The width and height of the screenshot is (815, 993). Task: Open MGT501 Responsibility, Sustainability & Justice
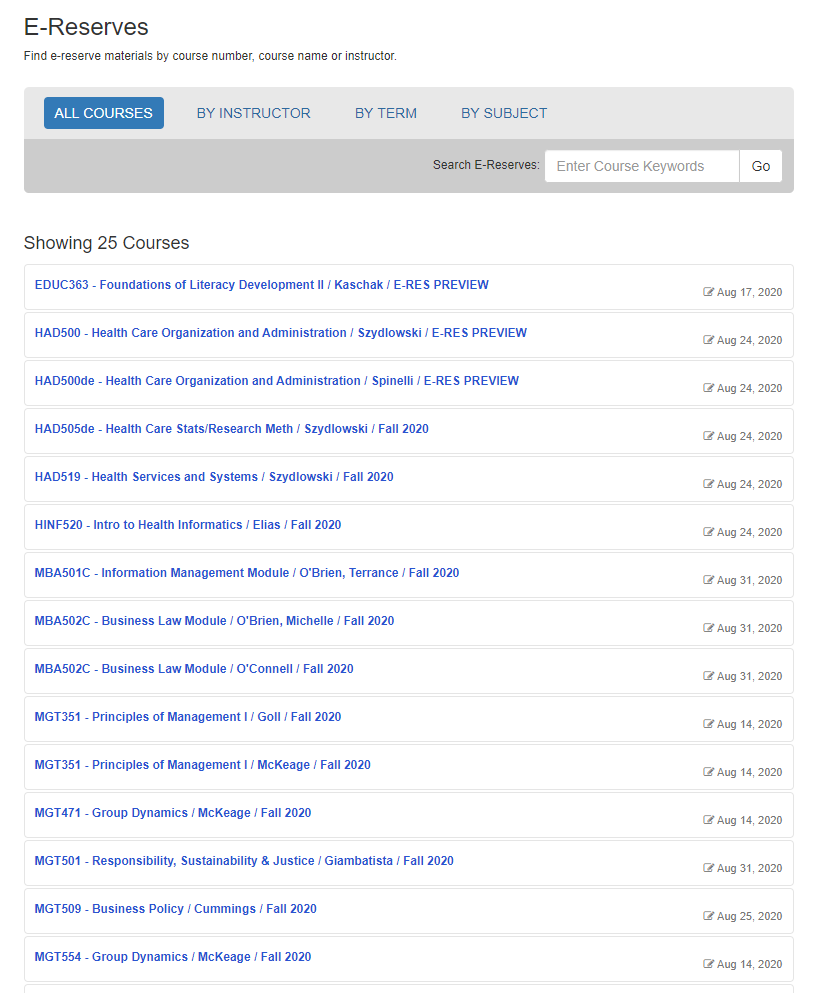point(240,860)
